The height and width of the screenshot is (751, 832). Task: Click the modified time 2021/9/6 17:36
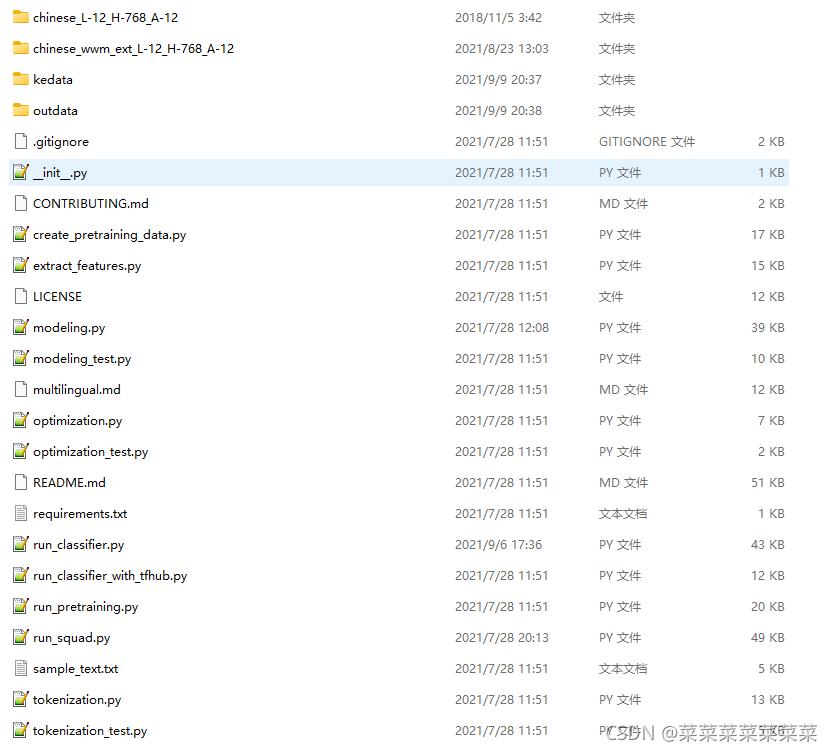(498, 545)
